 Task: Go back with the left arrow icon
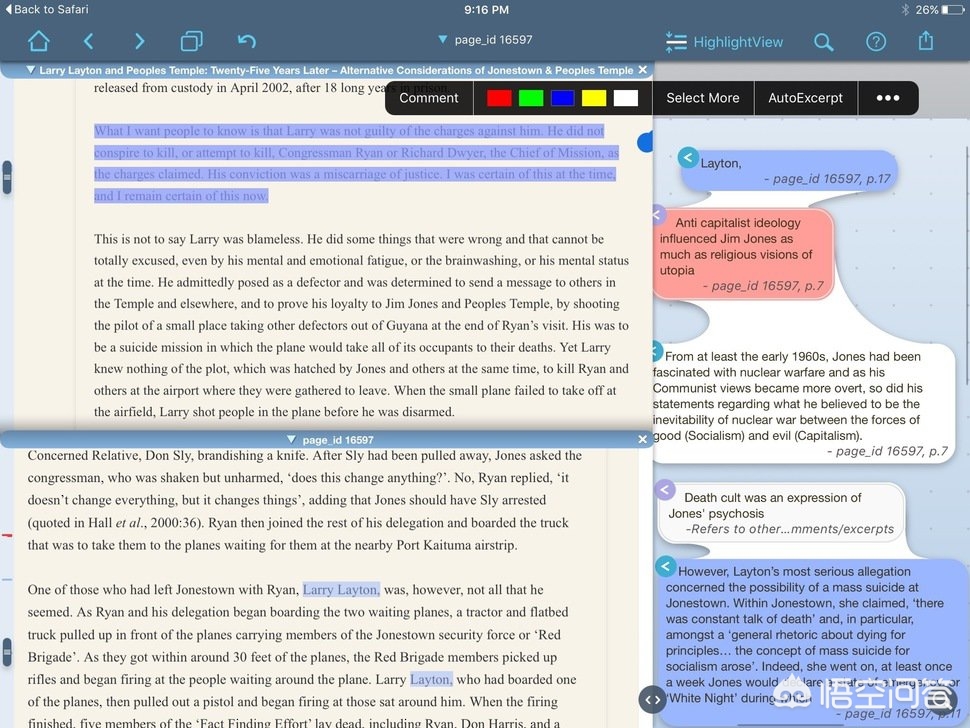88,41
